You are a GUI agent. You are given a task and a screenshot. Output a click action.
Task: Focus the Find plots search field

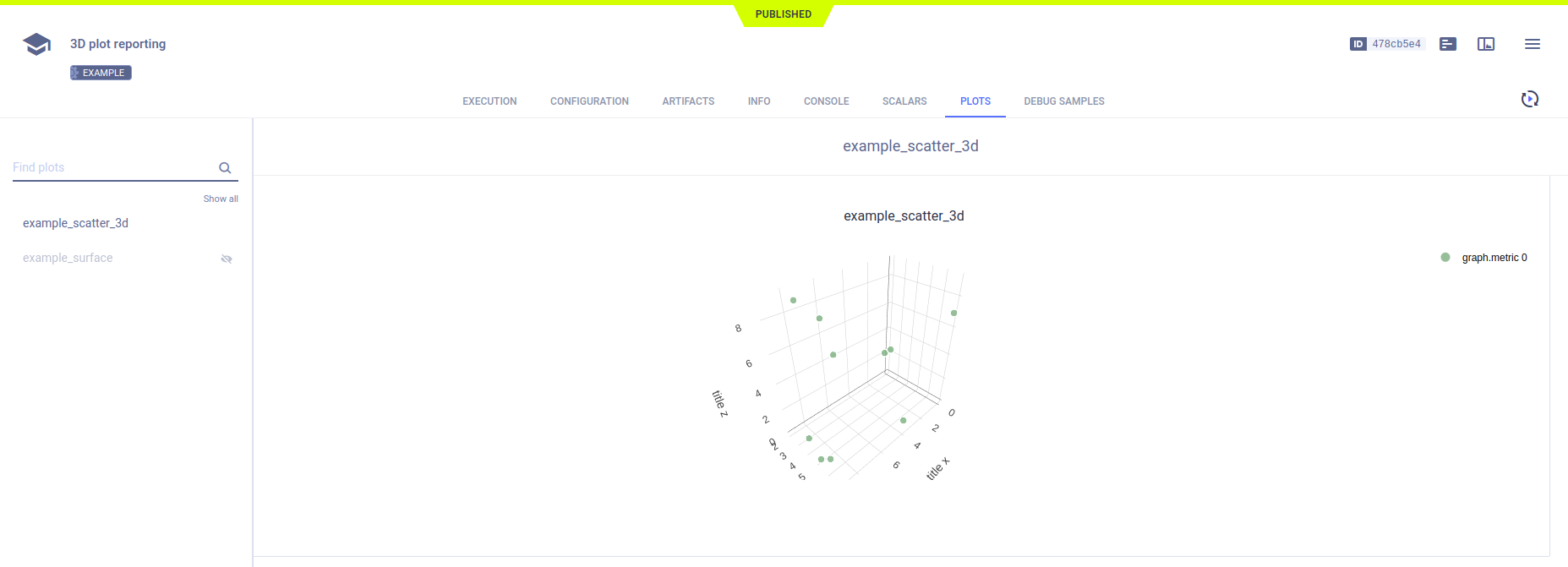pos(110,167)
